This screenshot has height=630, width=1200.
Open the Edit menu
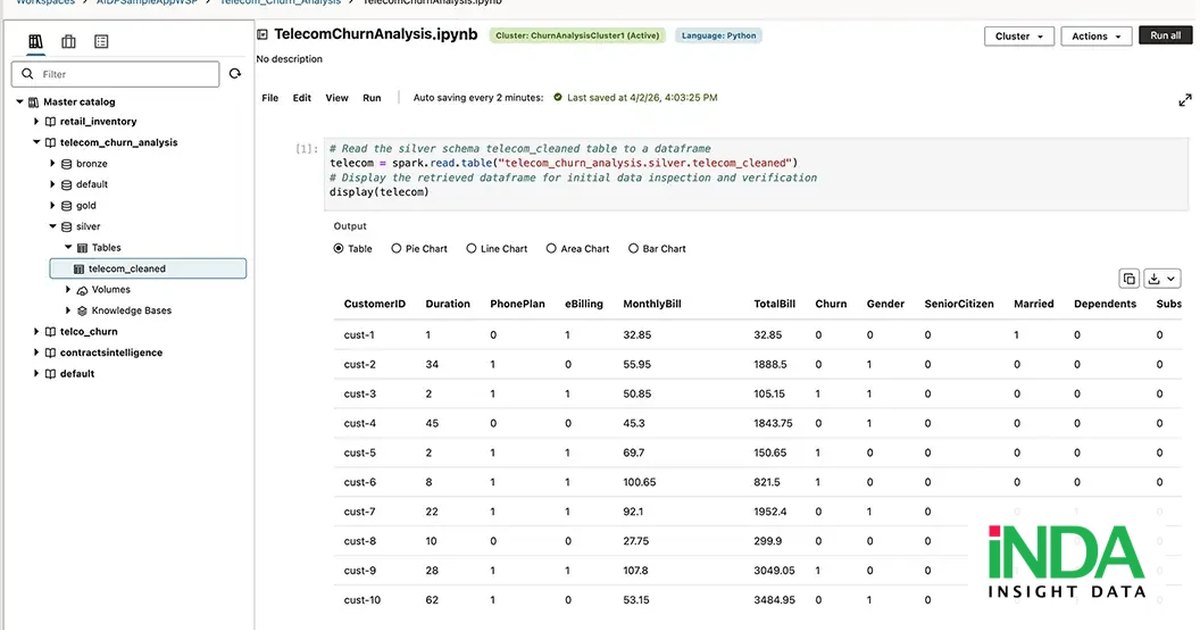coord(302,98)
